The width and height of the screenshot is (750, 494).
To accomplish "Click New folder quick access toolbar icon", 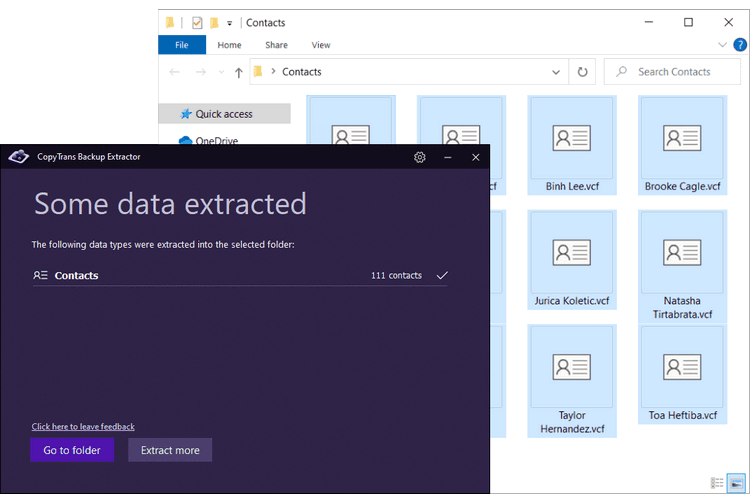I will tap(214, 22).
